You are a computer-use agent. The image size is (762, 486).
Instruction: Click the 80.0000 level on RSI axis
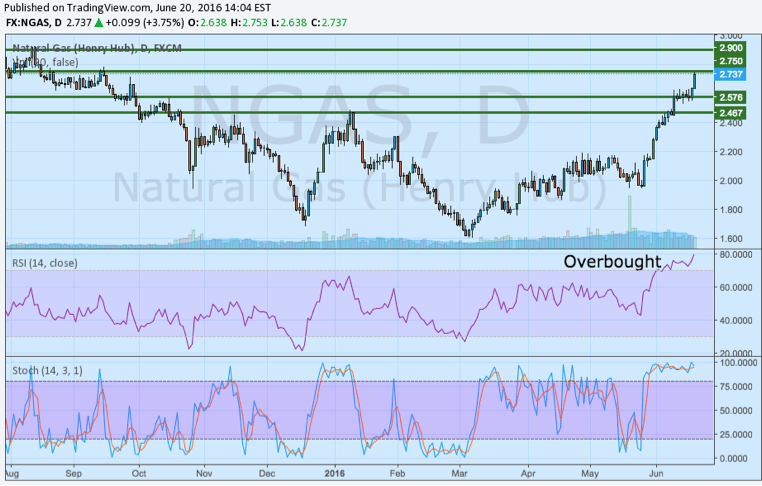point(737,255)
